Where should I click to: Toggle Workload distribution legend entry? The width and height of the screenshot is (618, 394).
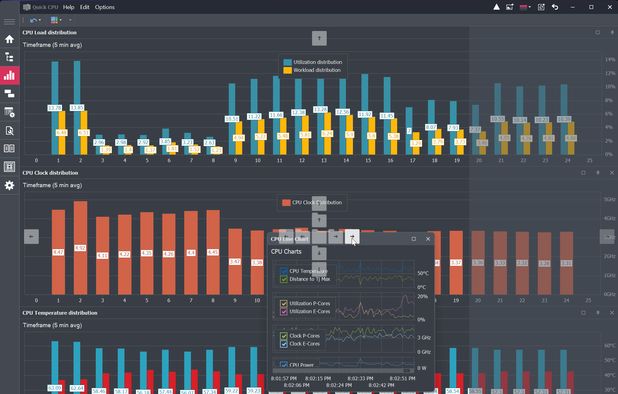pos(312,70)
